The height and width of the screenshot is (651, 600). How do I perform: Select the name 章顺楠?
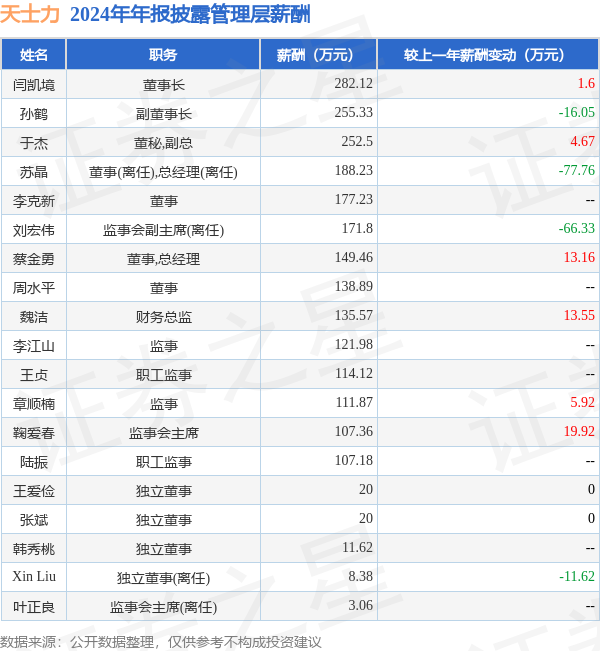click(34, 404)
